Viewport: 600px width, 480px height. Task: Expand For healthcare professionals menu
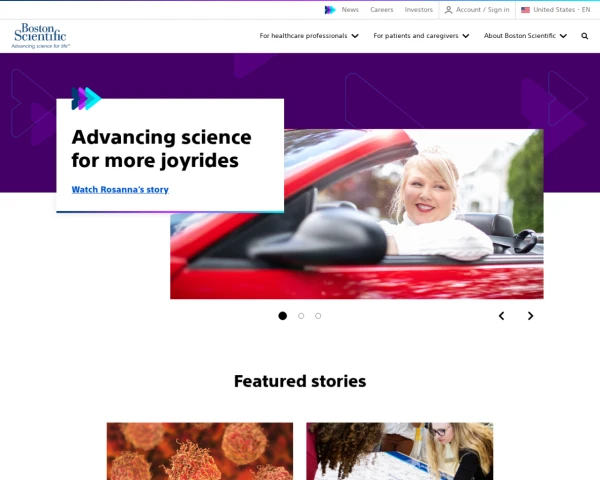309,36
